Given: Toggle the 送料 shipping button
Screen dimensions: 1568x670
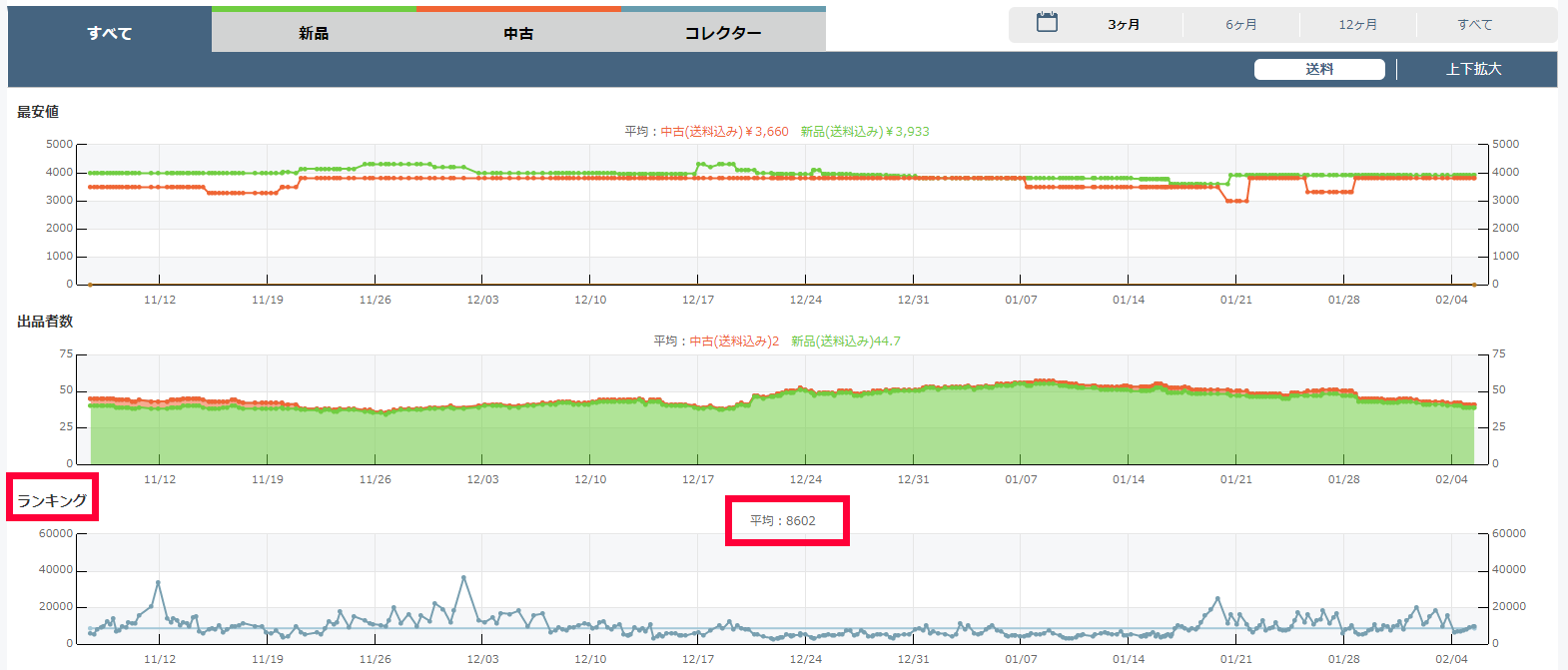Looking at the screenshot, I should tap(1319, 69).
